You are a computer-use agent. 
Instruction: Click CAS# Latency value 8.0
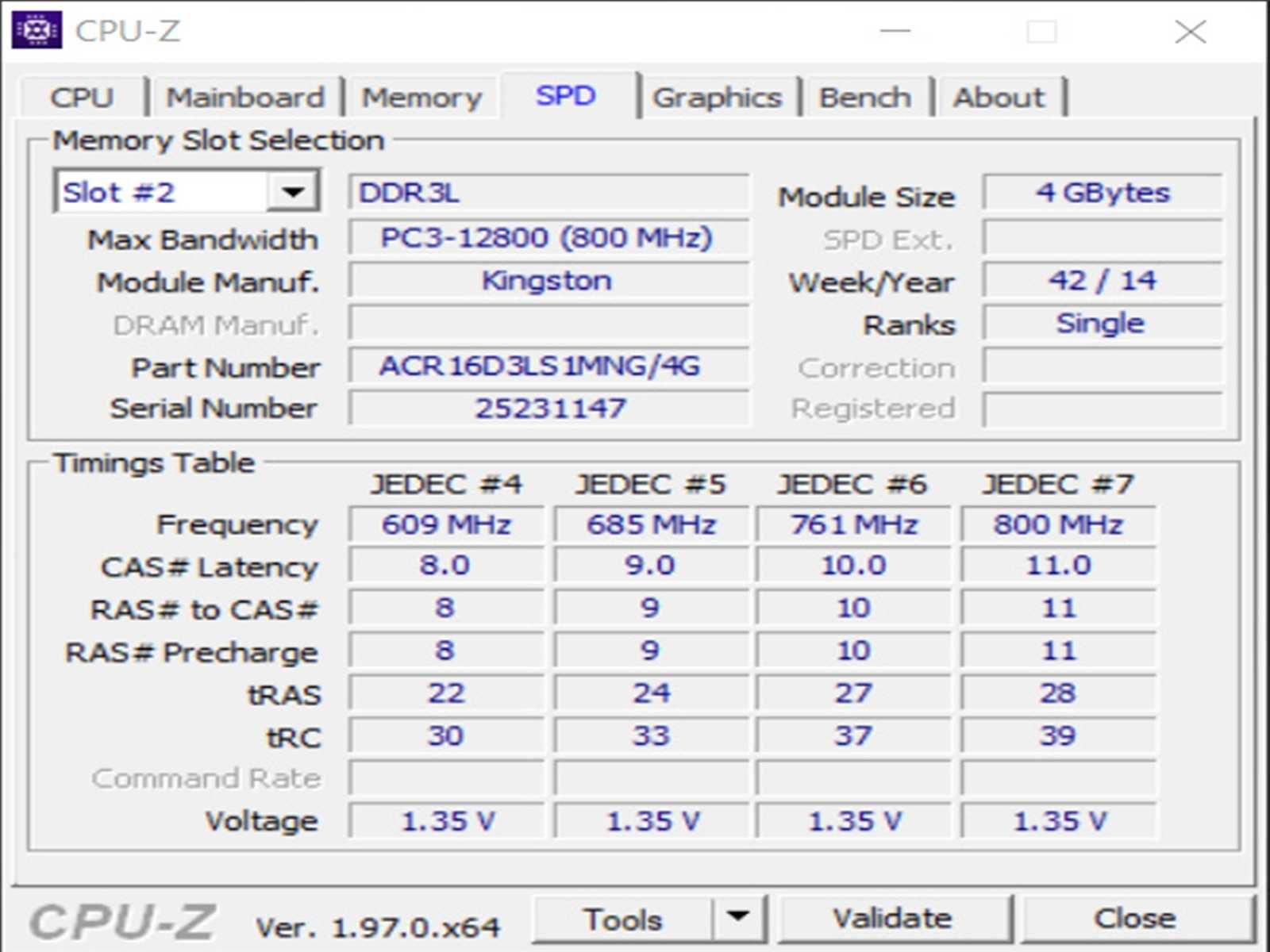[x=446, y=566]
